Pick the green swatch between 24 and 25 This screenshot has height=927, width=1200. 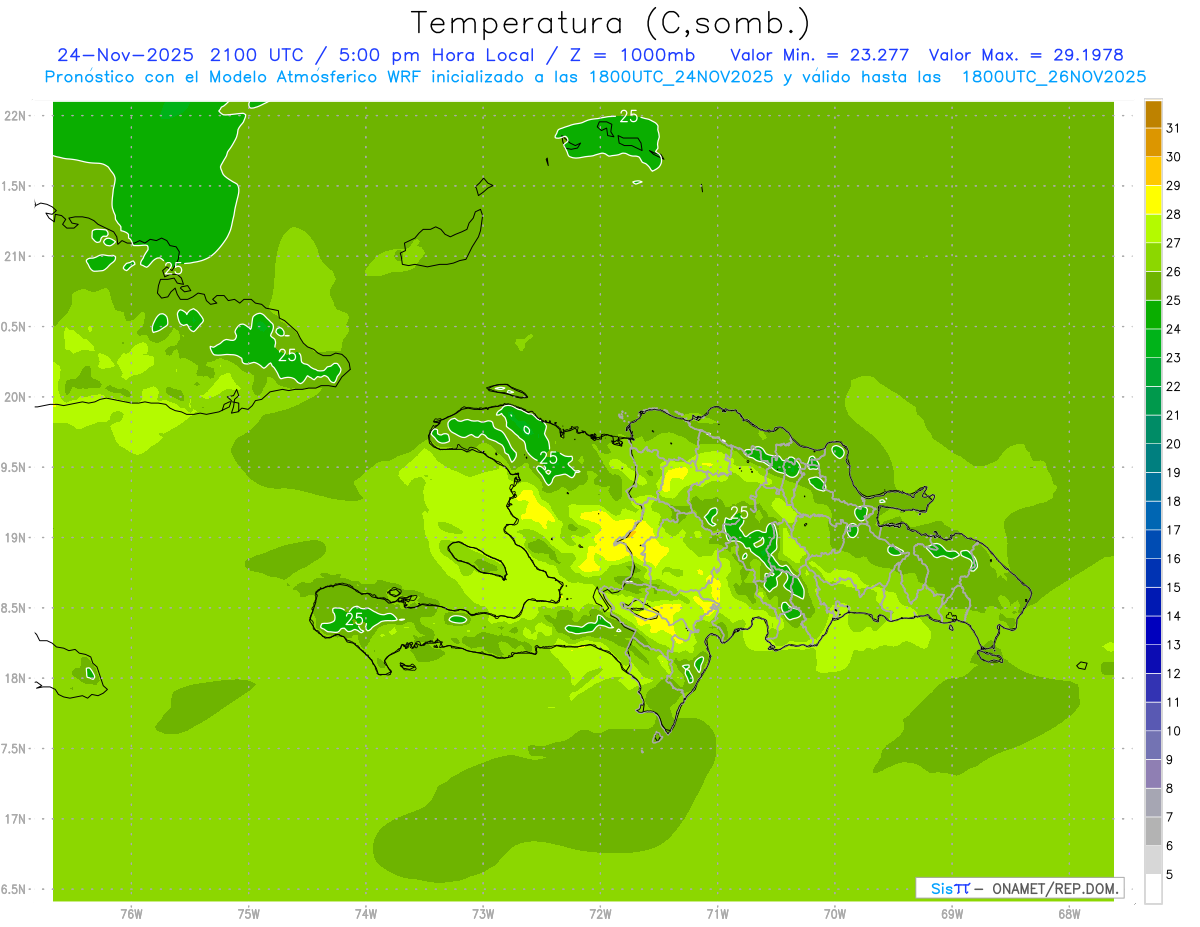tap(1153, 315)
